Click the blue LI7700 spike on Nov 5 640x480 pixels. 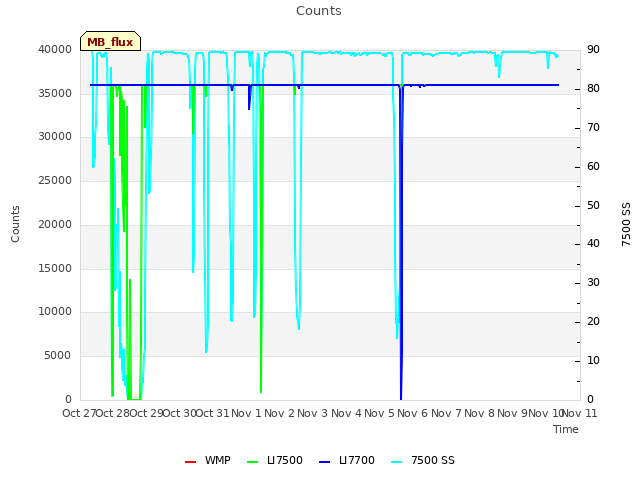click(401, 243)
